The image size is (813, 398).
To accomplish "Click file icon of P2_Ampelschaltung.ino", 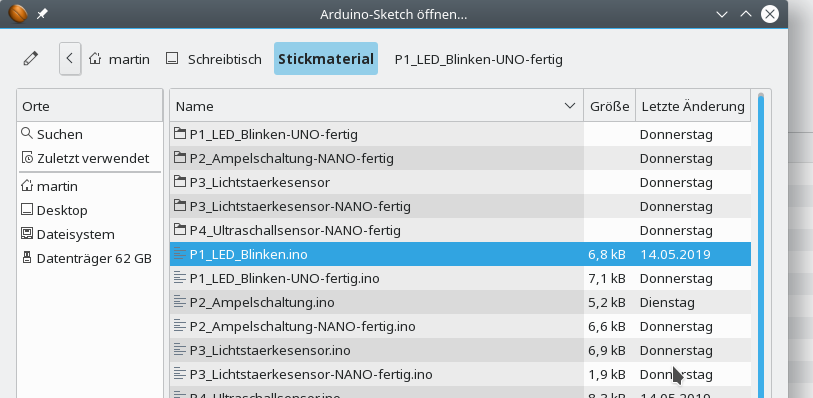I will coord(179,302).
